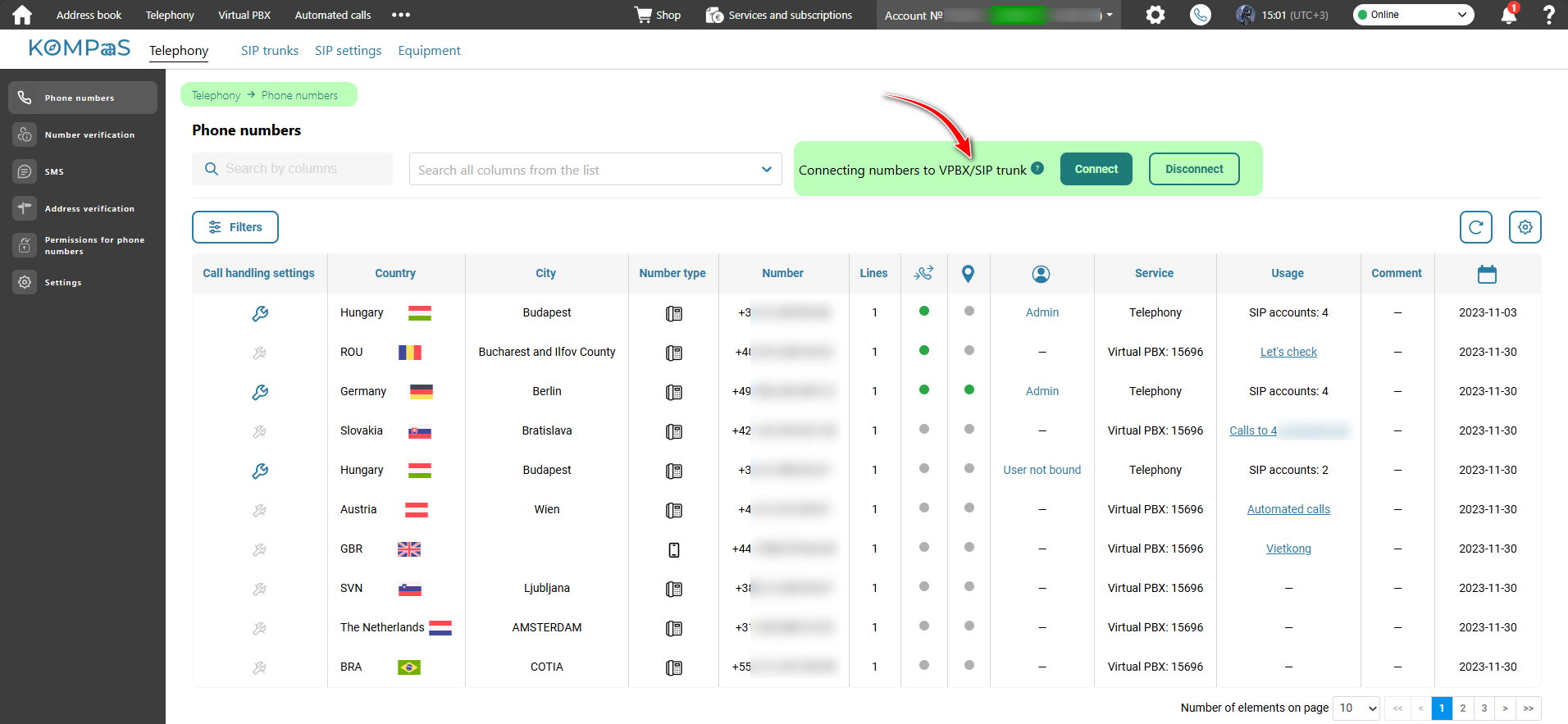Open the Let's check usage link
The height and width of the screenshot is (724, 1568).
click(1288, 352)
